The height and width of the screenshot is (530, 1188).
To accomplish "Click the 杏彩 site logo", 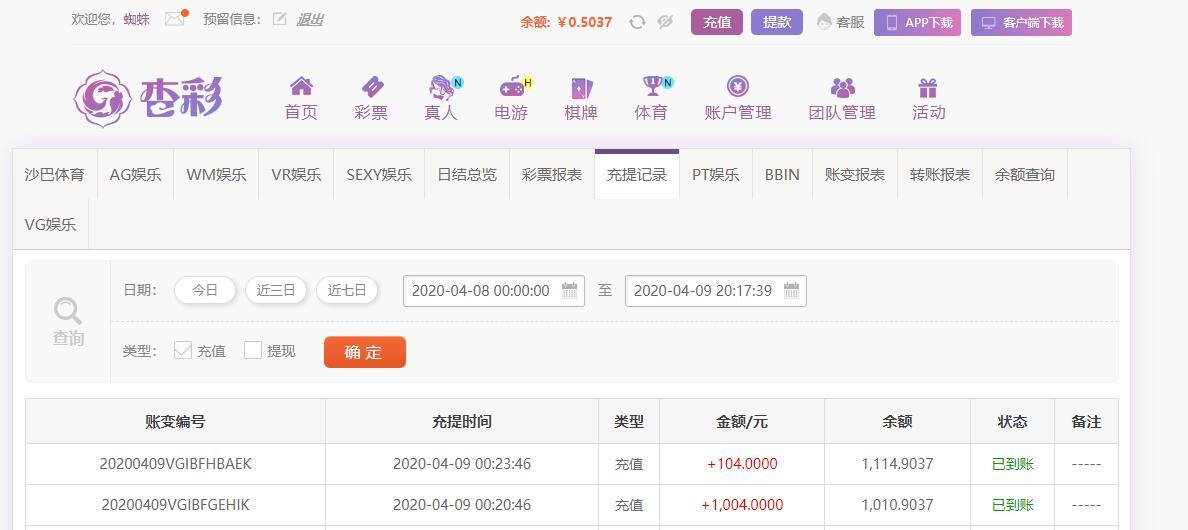I will [148, 98].
